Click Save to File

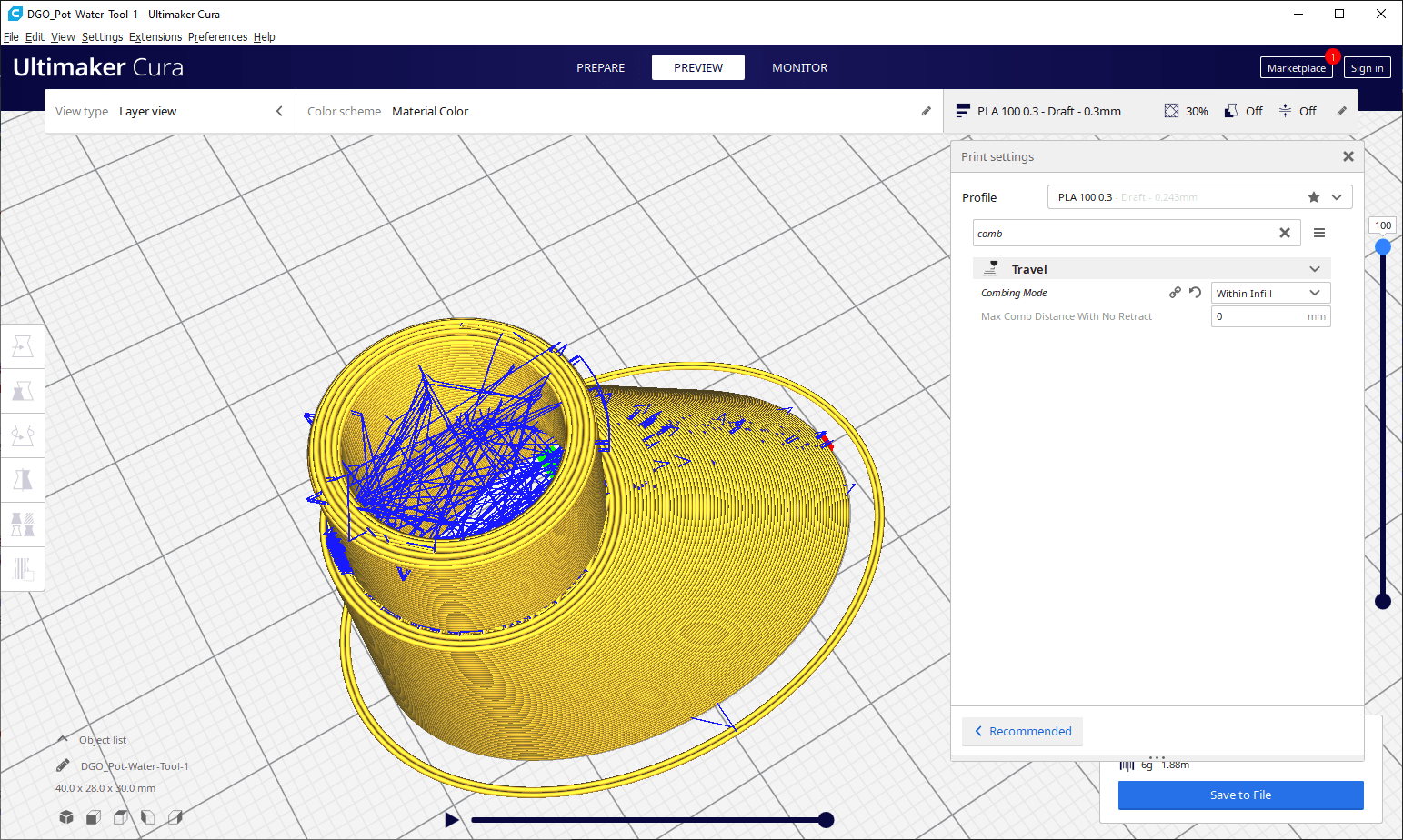[1240, 795]
